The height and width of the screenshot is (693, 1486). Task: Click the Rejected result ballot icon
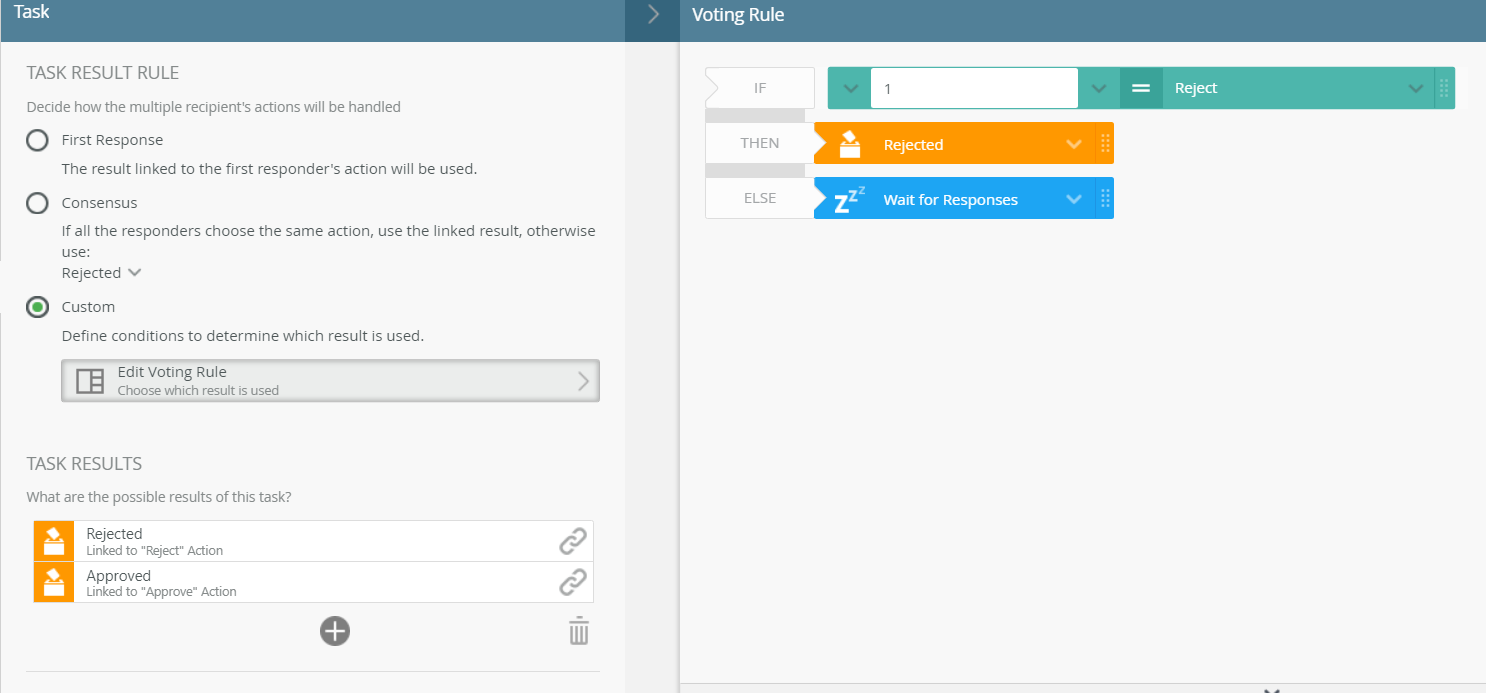coord(54,541)
